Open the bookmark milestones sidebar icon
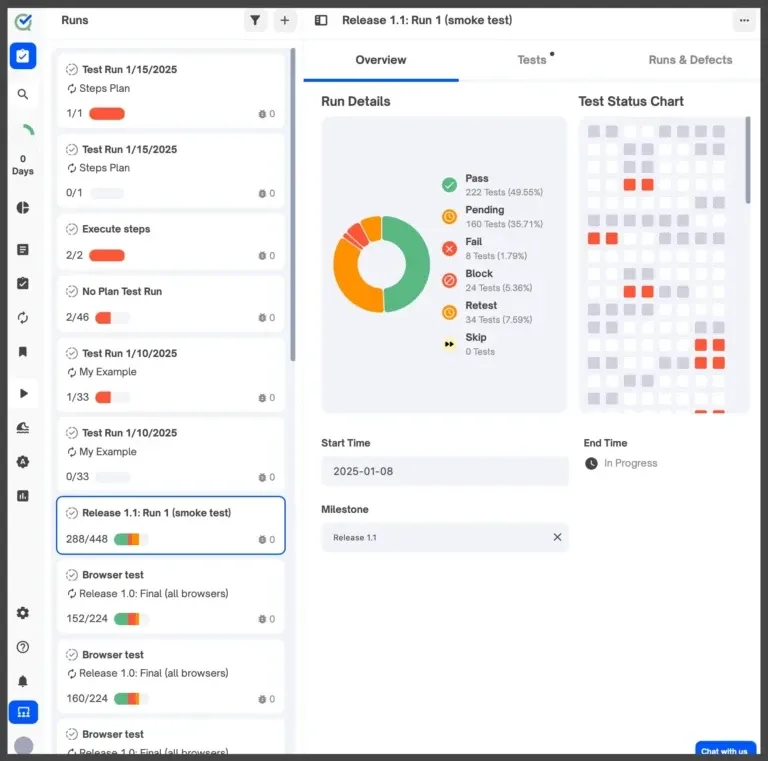Viewport: 768px width, 761px height. pos(23,352)
